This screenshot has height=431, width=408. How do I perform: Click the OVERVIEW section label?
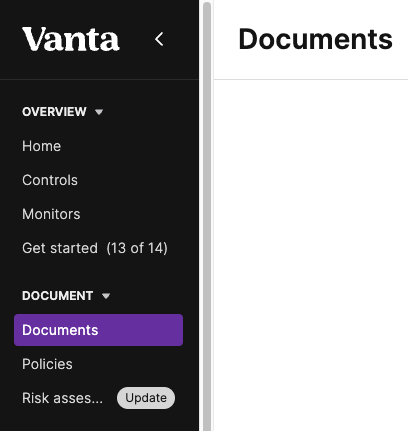coord(54,112)
